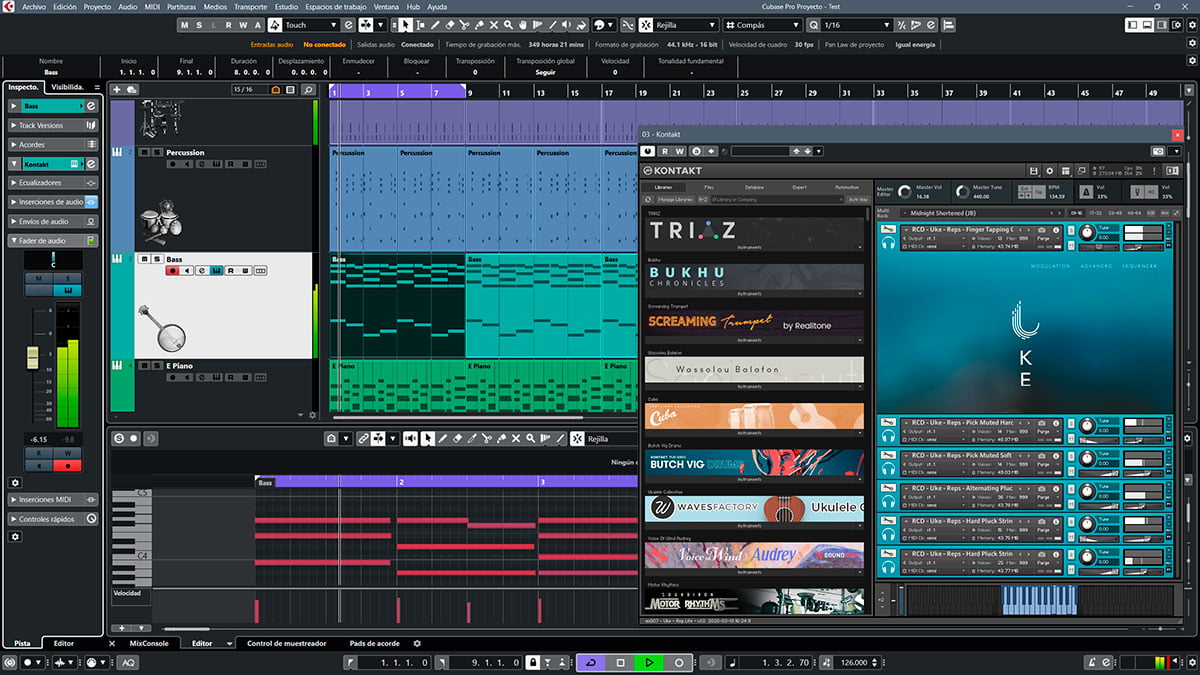Click the Control de muestreador tab
Image resolution: width=1200 pixels, height=675 pixels.
(x=287, y=643)
